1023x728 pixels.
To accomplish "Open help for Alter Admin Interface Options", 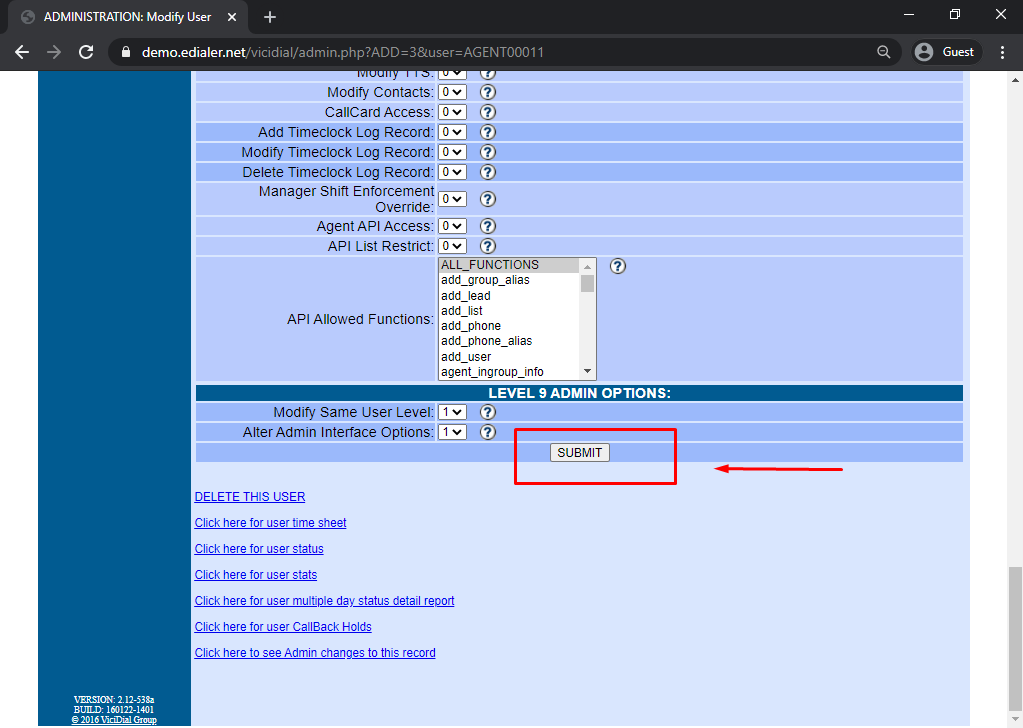I will tap(487, 432).
